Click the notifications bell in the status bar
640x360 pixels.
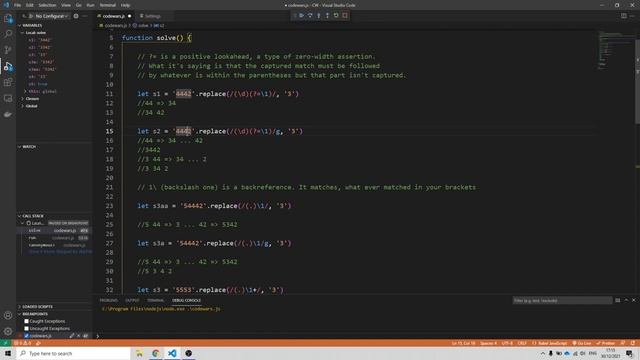pyautogui.click(x=633, y=343)
